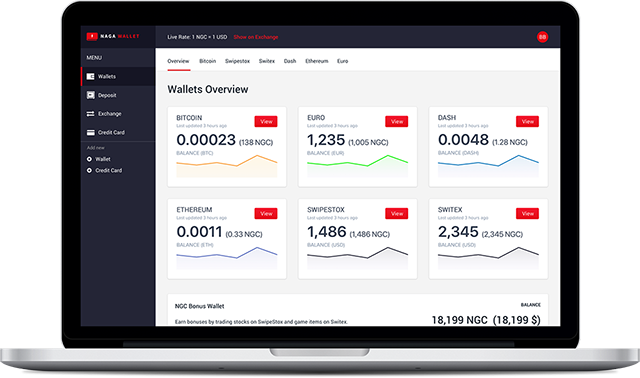Switch to the Ethereum tab
This screenshot has width=640, height=378.
click(x=317, y=61)
